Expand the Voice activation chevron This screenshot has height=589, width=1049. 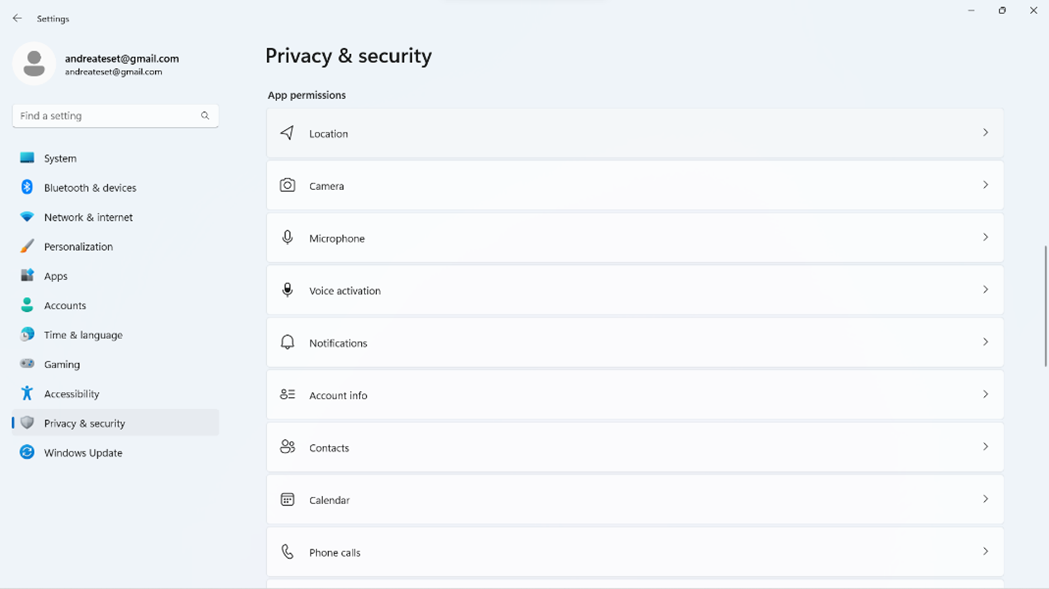985,290
